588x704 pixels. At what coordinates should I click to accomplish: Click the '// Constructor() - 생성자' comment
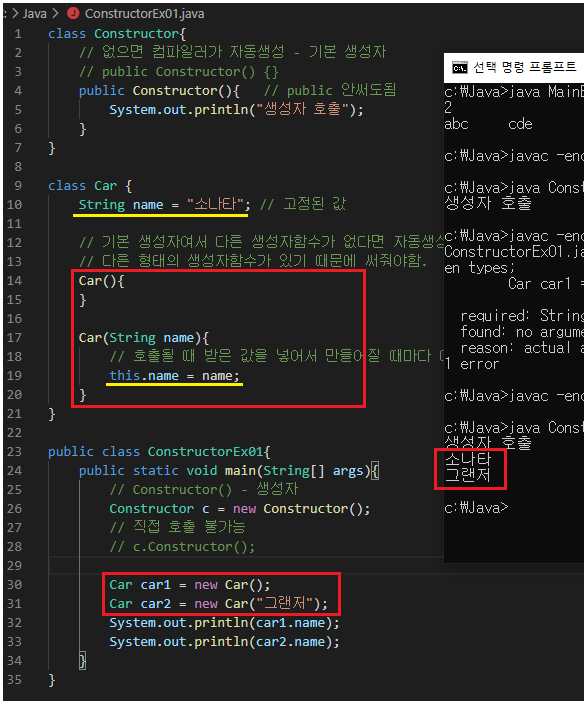click(x=204, y=489)
